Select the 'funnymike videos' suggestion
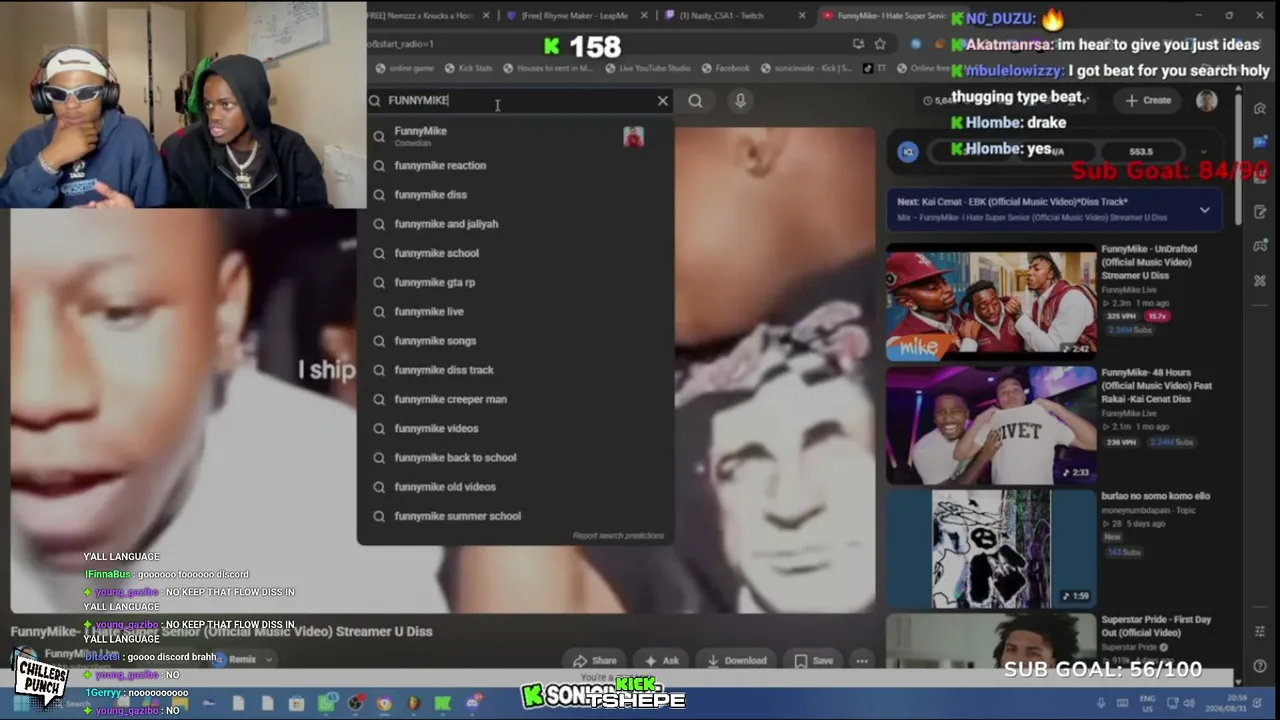This screenshot has height=720, width=1280. click(x=515, y=428)
